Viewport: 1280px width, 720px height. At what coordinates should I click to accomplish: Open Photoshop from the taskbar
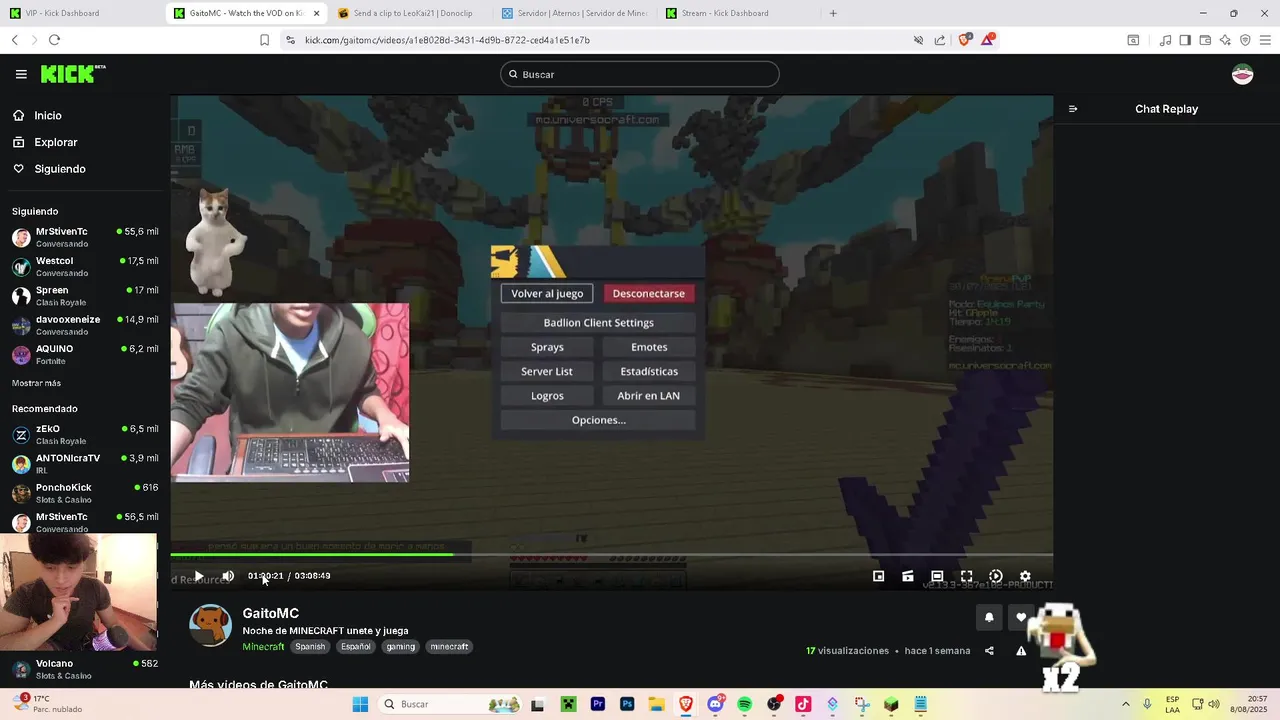click(627, 704)
